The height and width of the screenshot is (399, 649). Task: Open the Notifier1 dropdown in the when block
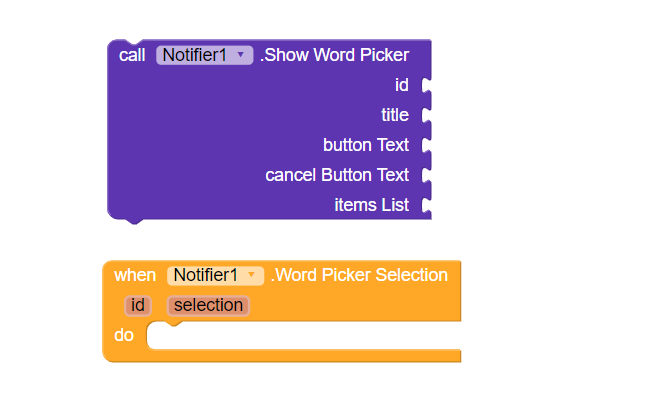coord(215,275)
